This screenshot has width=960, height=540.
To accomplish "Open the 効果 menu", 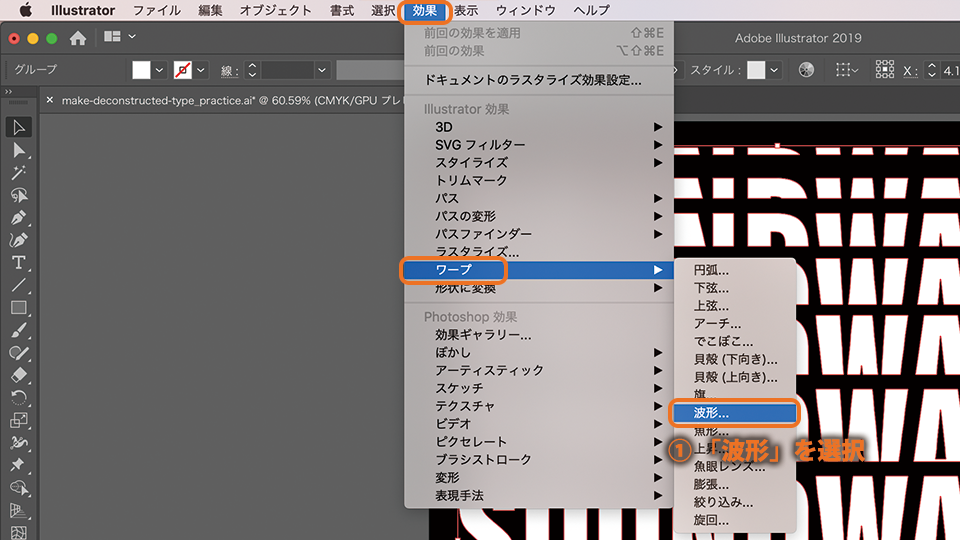I will pyautogui.click(x=424, y=10).
